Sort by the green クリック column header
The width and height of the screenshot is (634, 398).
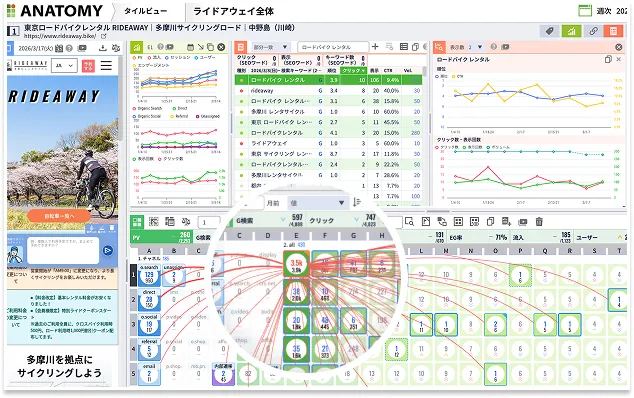pyautogui.click(x=353, y=70)
